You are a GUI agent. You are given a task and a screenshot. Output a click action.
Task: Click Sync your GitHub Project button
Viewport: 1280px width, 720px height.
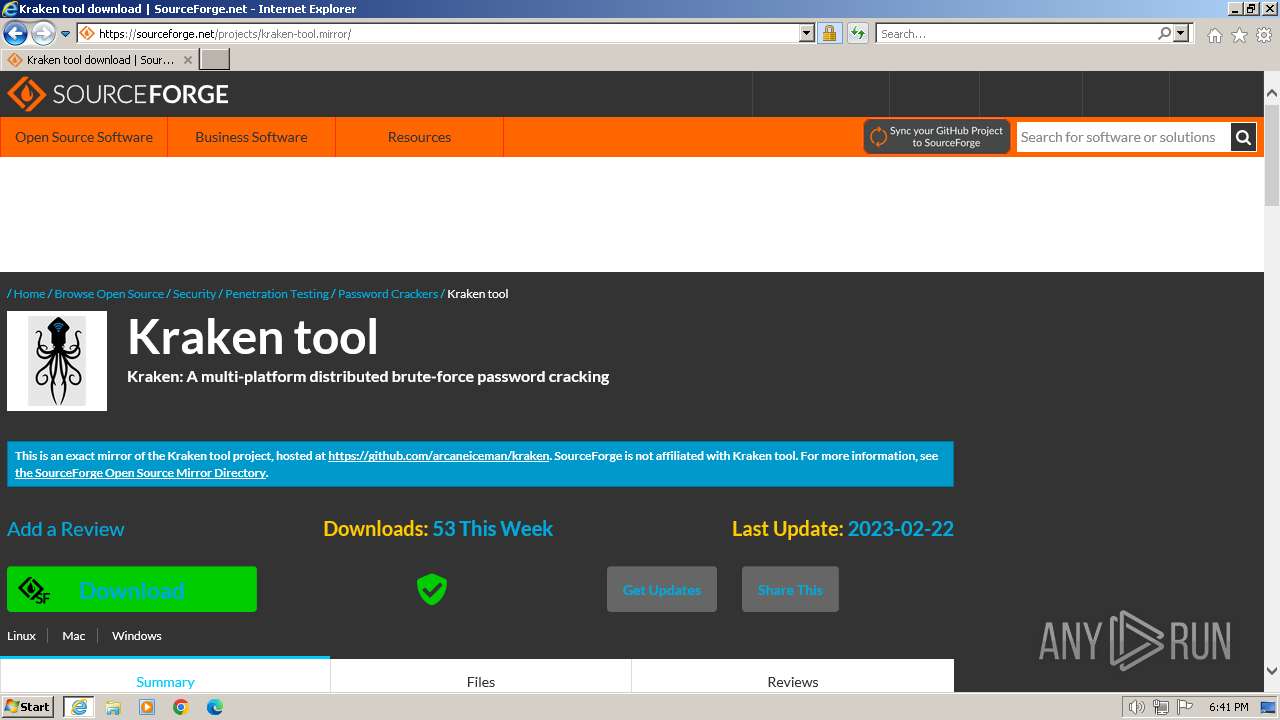pos(937,137)
